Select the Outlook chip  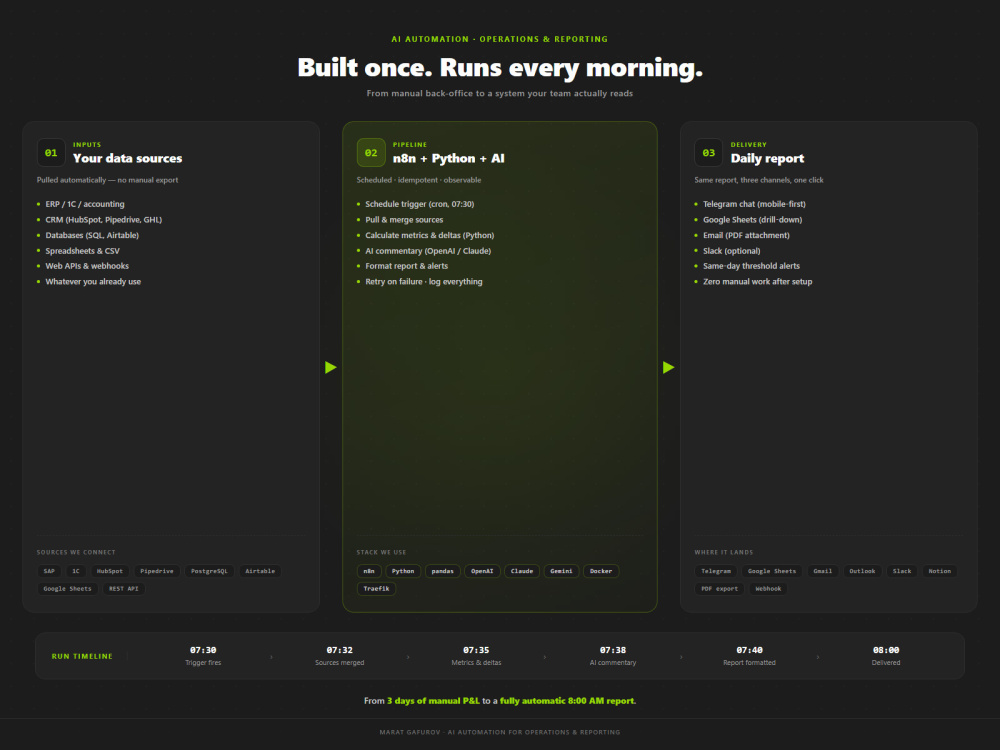click(x=862, y=571)
